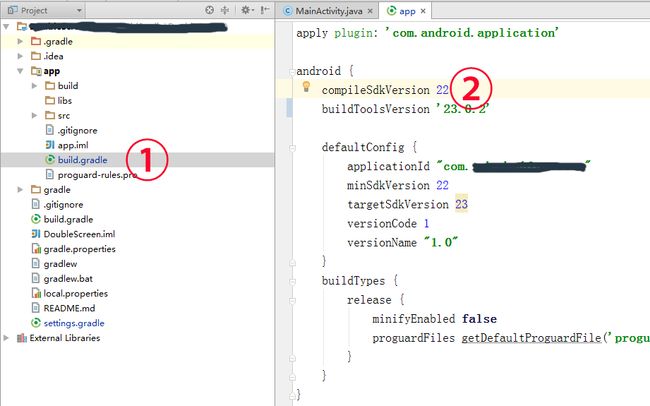
Task: Expand the build folder under app
Action: click(34, 86)
